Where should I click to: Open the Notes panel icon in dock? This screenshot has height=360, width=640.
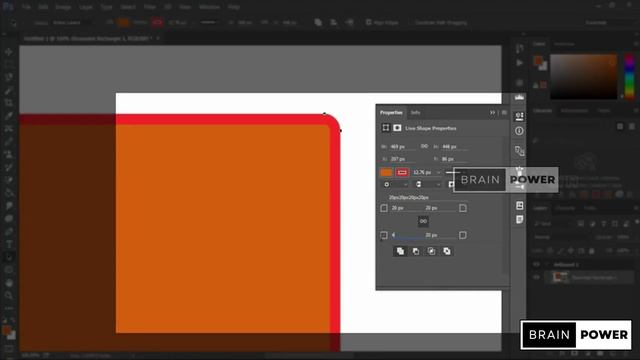coord(519,220)
